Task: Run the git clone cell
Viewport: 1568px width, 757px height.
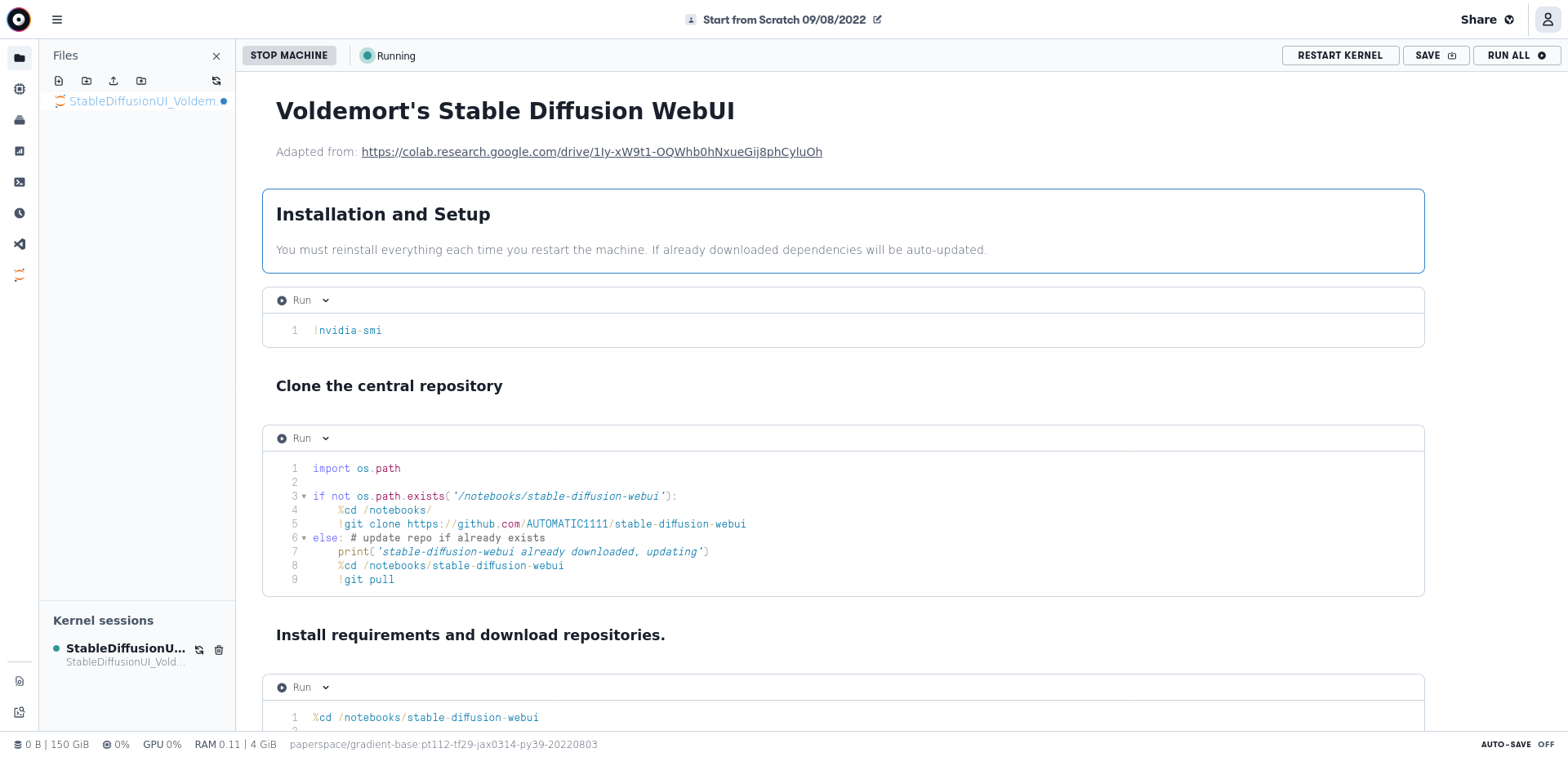Action: 293,439
